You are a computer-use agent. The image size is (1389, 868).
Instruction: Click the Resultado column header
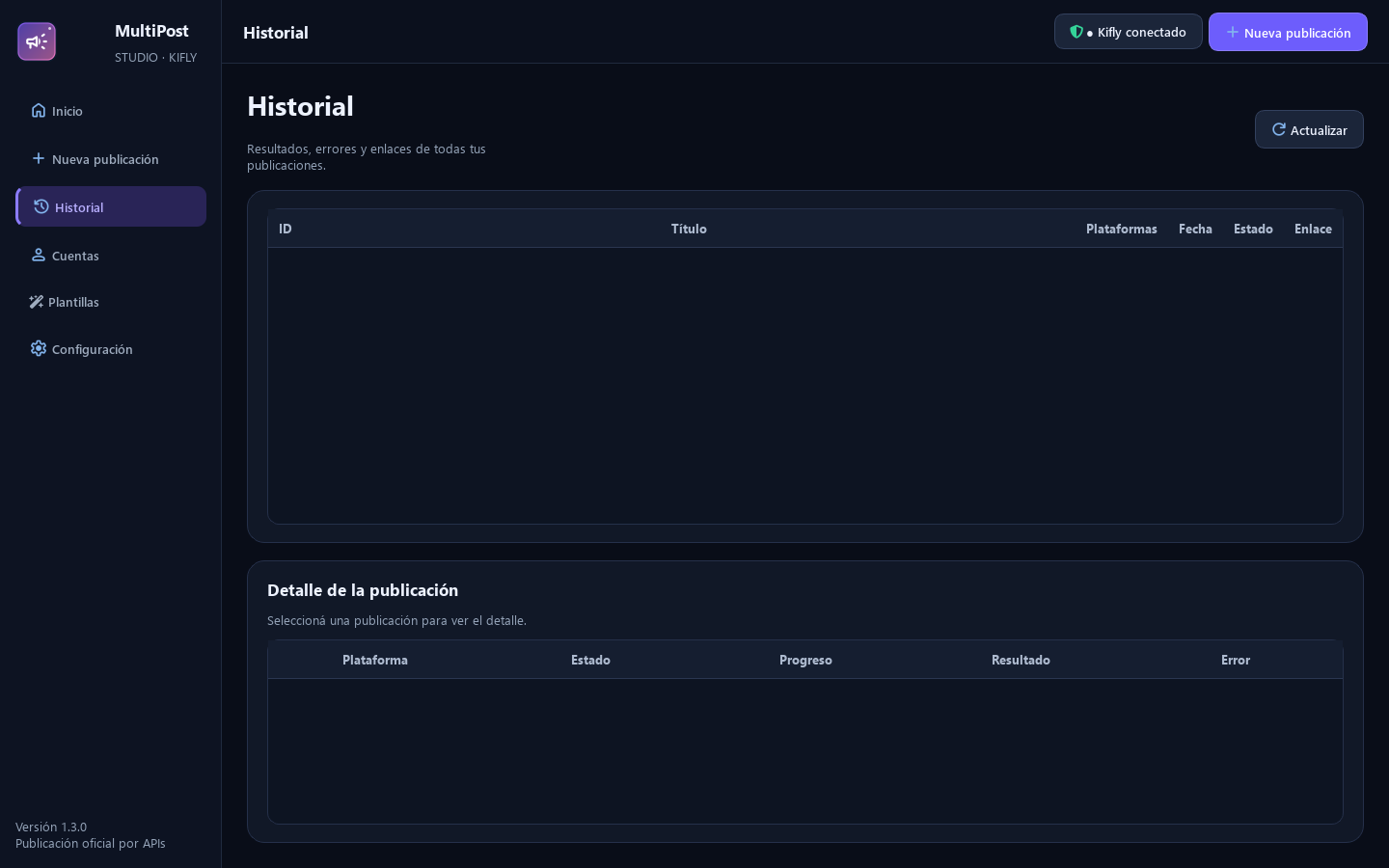click(1021, 660)
